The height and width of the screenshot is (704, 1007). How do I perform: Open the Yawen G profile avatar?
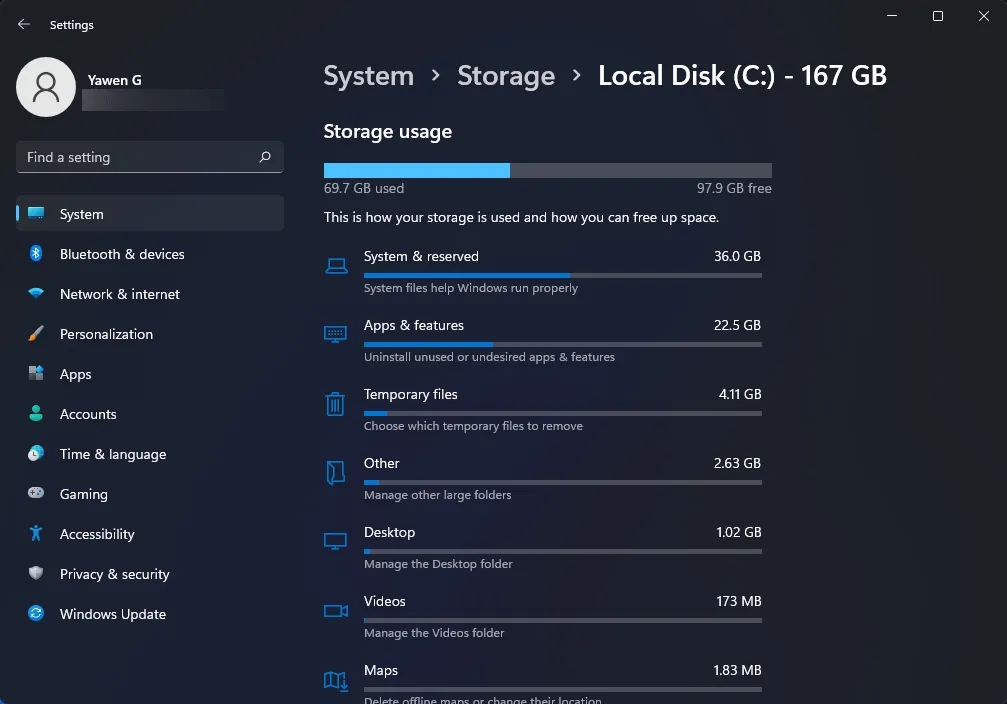[46, 87]
